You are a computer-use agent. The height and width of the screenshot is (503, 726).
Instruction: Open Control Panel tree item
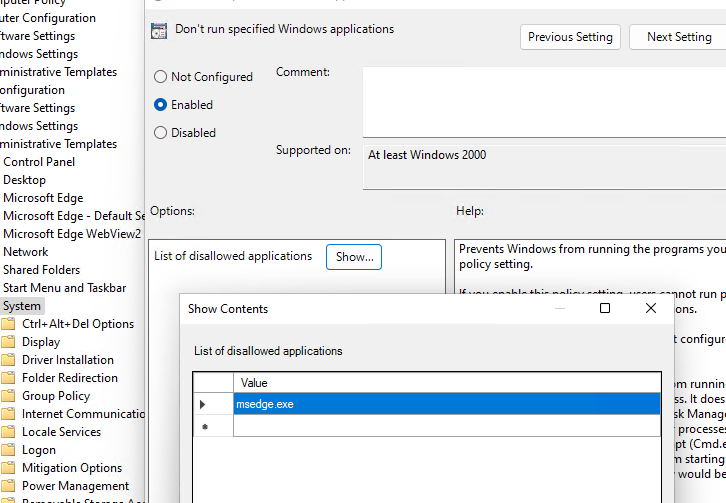click(x=39, y=162)
